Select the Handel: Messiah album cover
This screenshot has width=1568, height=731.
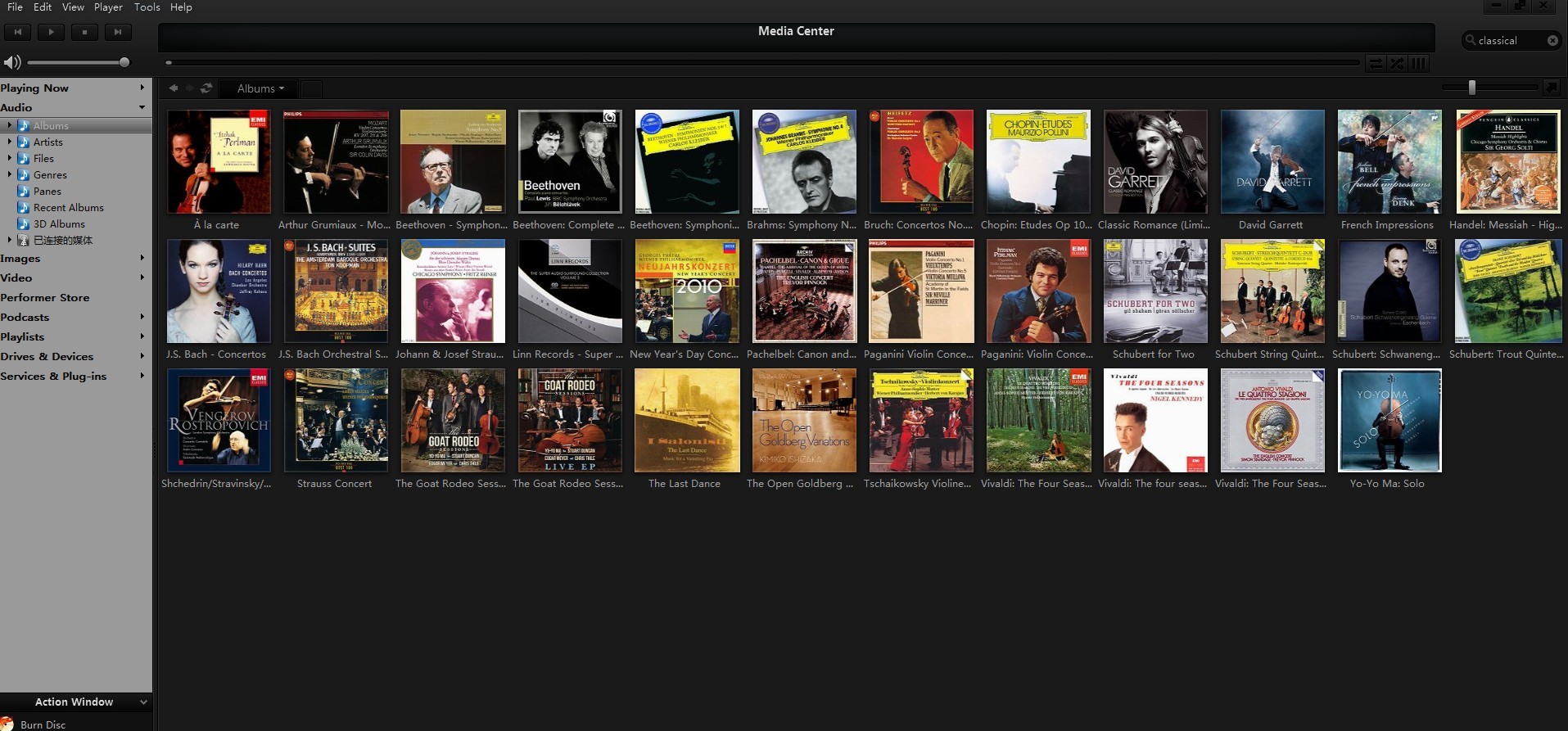click(x=1508, y=162)
